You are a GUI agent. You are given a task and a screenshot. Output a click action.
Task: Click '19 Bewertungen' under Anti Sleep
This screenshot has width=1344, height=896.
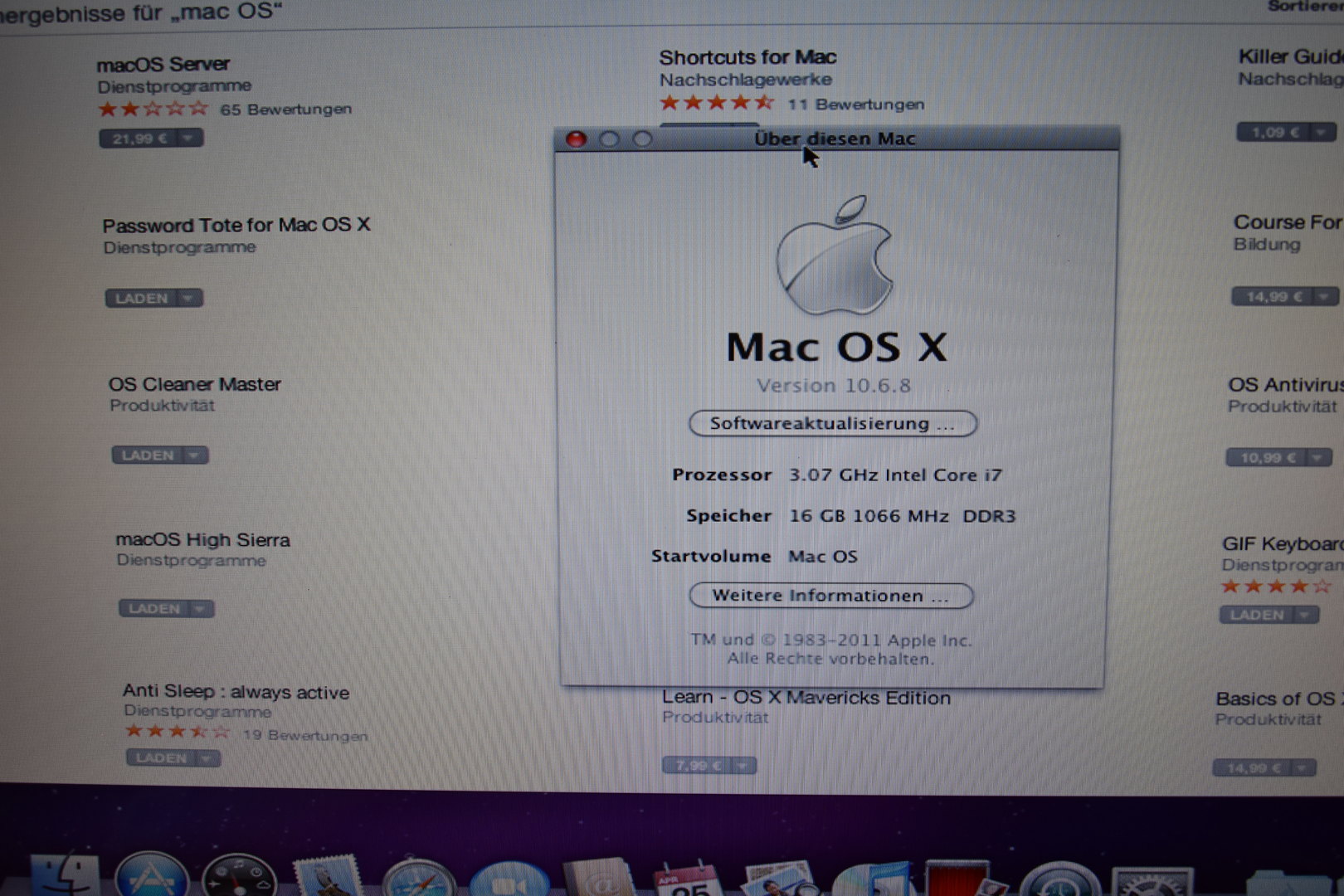click(x=305, y=736)
